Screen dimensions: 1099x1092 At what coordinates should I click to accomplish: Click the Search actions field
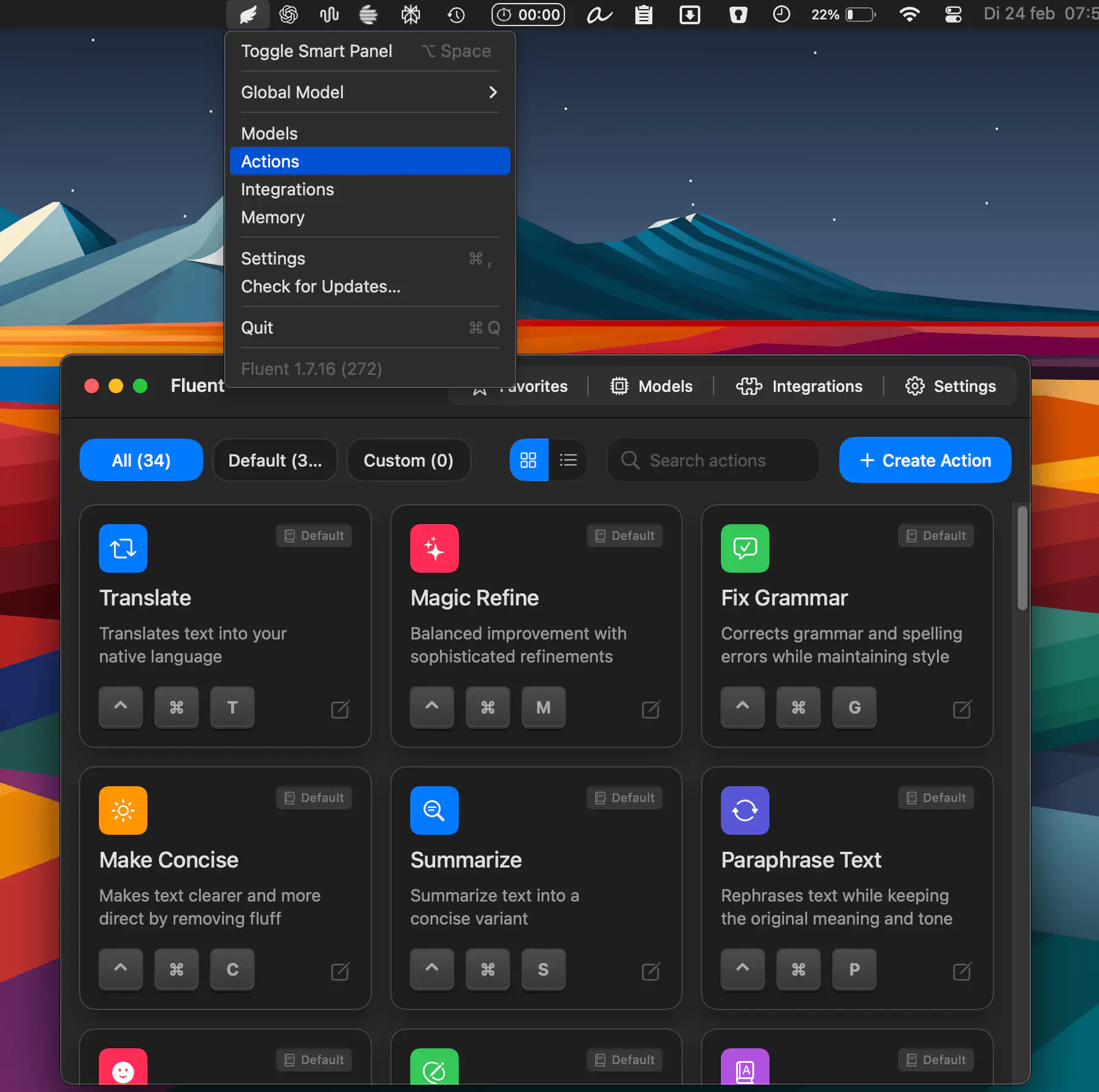714,460
